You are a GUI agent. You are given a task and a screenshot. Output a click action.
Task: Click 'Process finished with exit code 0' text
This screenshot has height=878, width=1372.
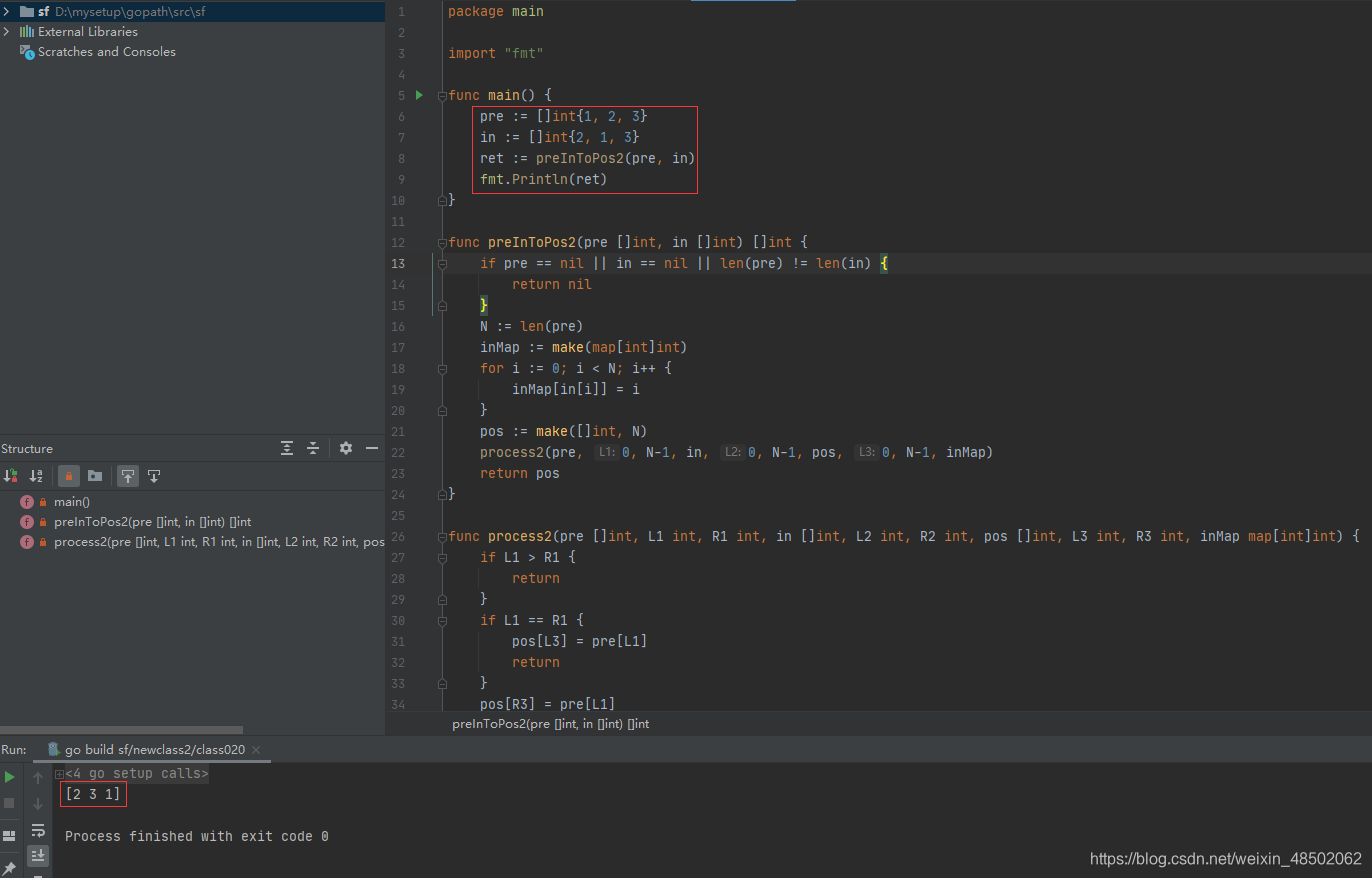coord(197,837)
